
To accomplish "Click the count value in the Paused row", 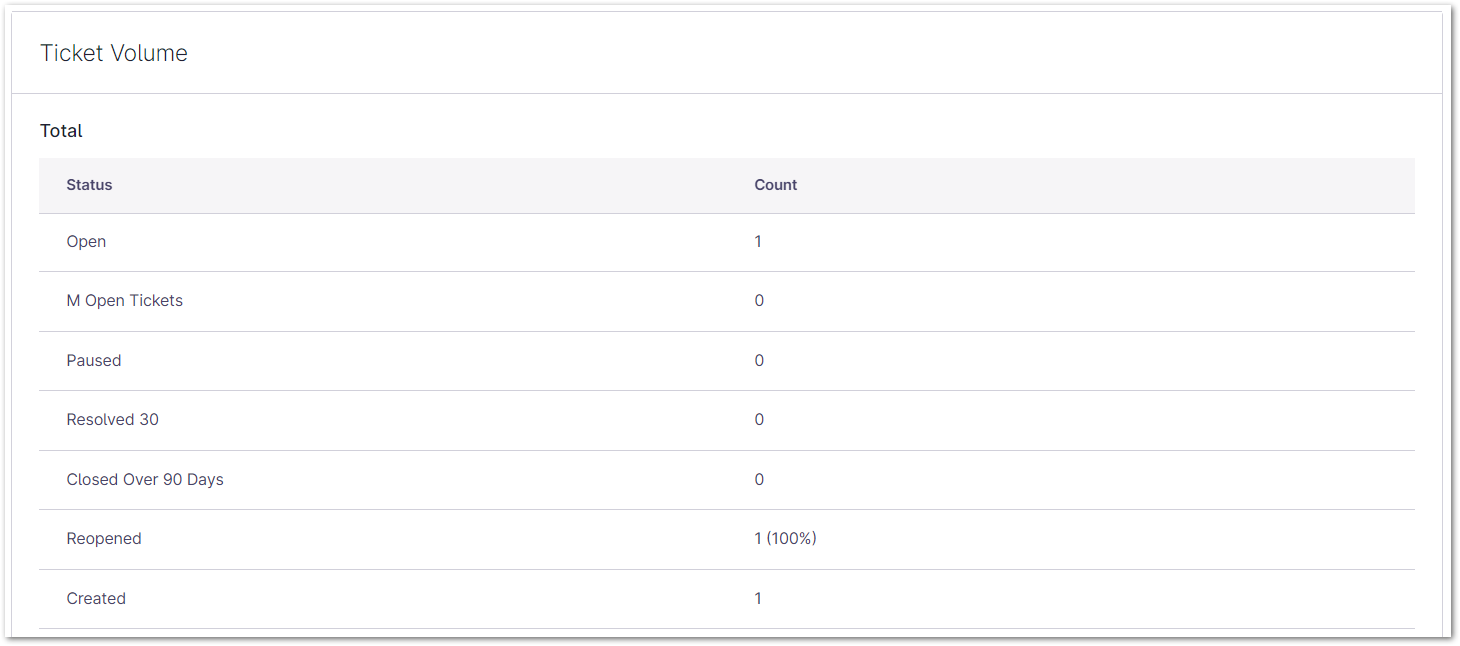I will coord(758,360).
